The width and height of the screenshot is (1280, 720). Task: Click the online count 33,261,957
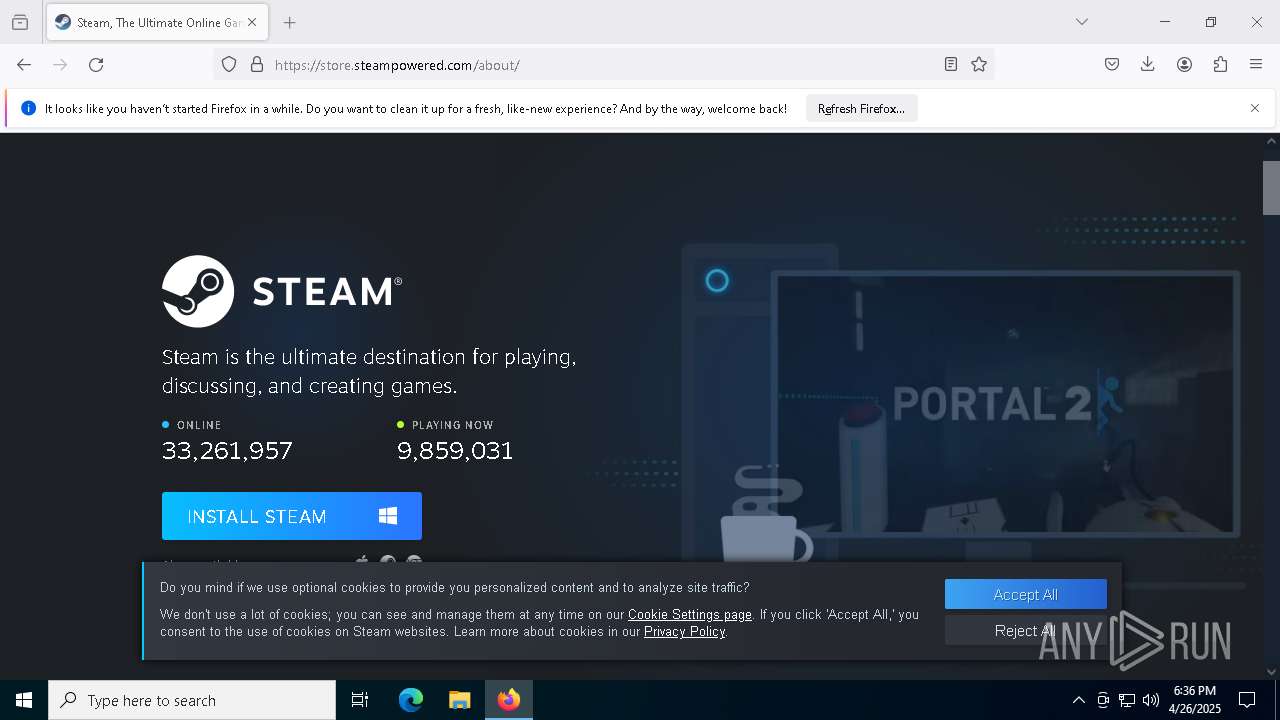(227, 451)
